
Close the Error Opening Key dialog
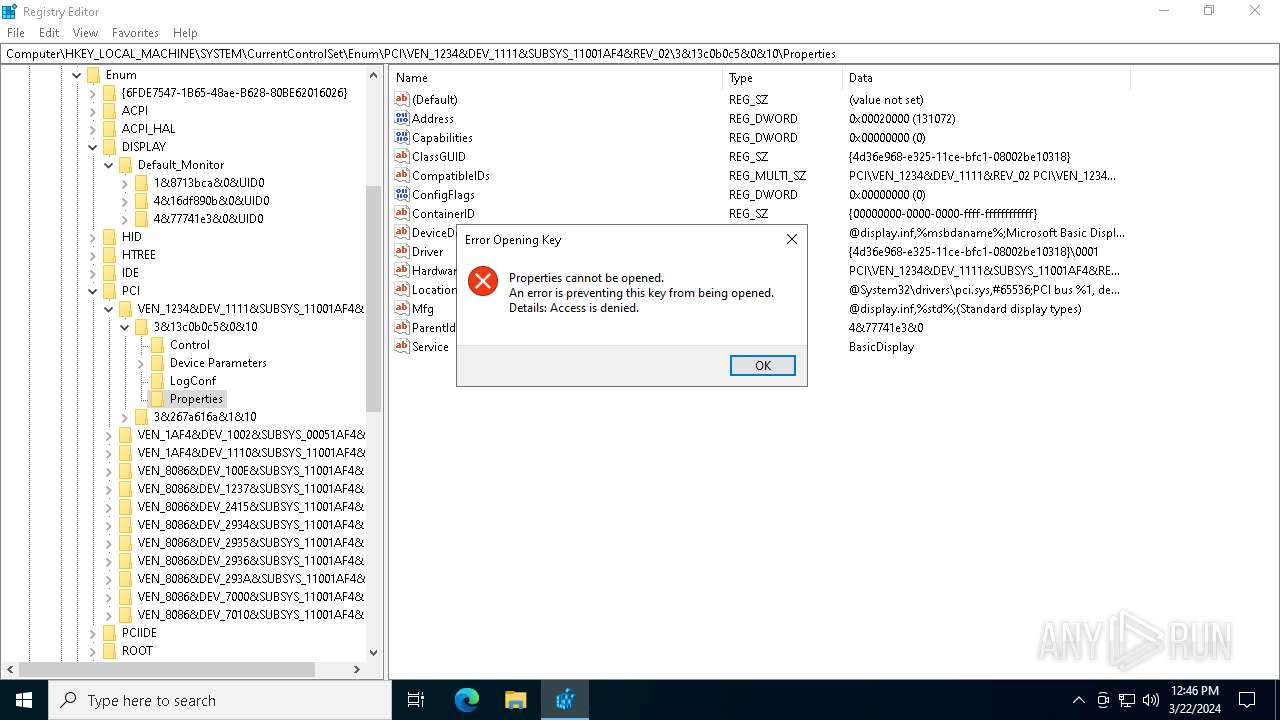[x=791, y=240]
